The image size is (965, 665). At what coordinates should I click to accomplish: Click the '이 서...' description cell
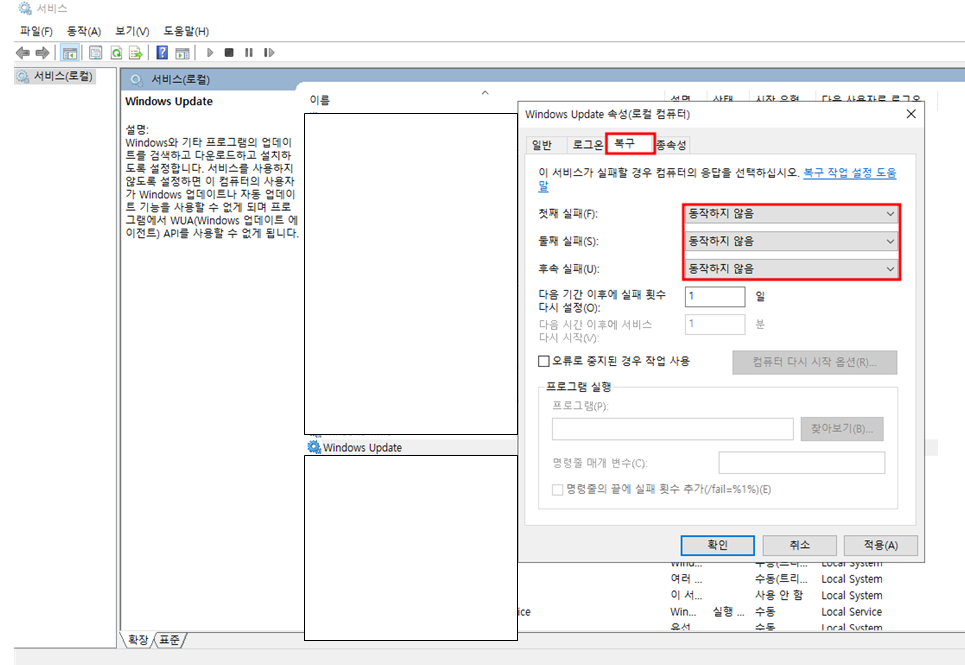tap(686, 595)
